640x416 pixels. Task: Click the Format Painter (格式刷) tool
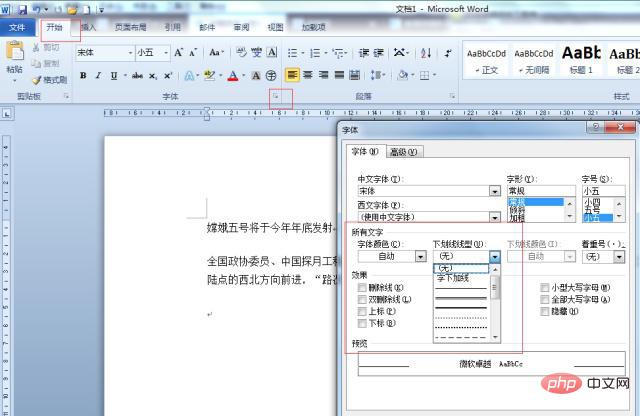[x=46, y=79]
